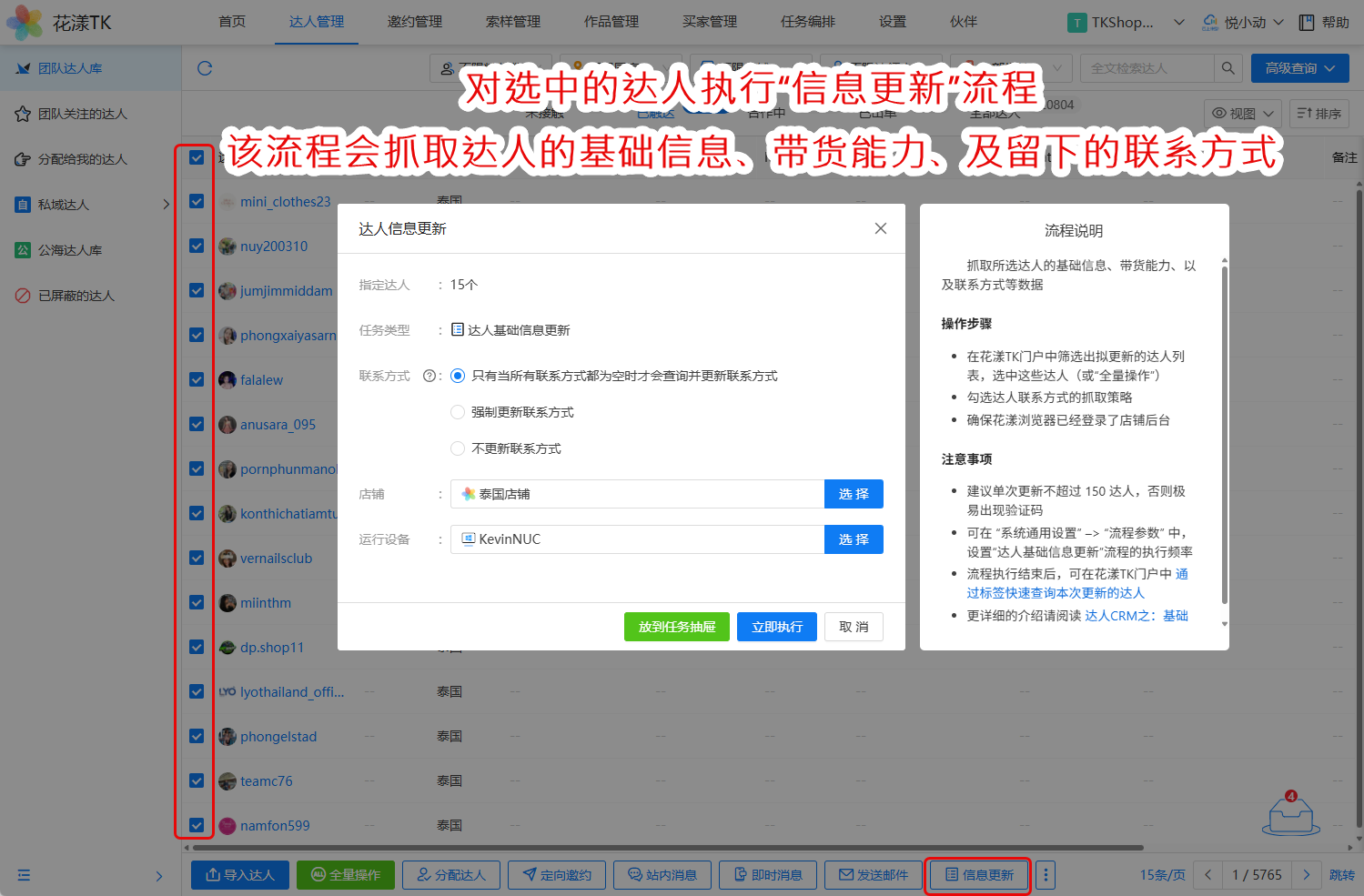This screenshot has height=896, width=1364.
Task: Close the 达人信息更新 dialog
Action: tap(880, 228)
